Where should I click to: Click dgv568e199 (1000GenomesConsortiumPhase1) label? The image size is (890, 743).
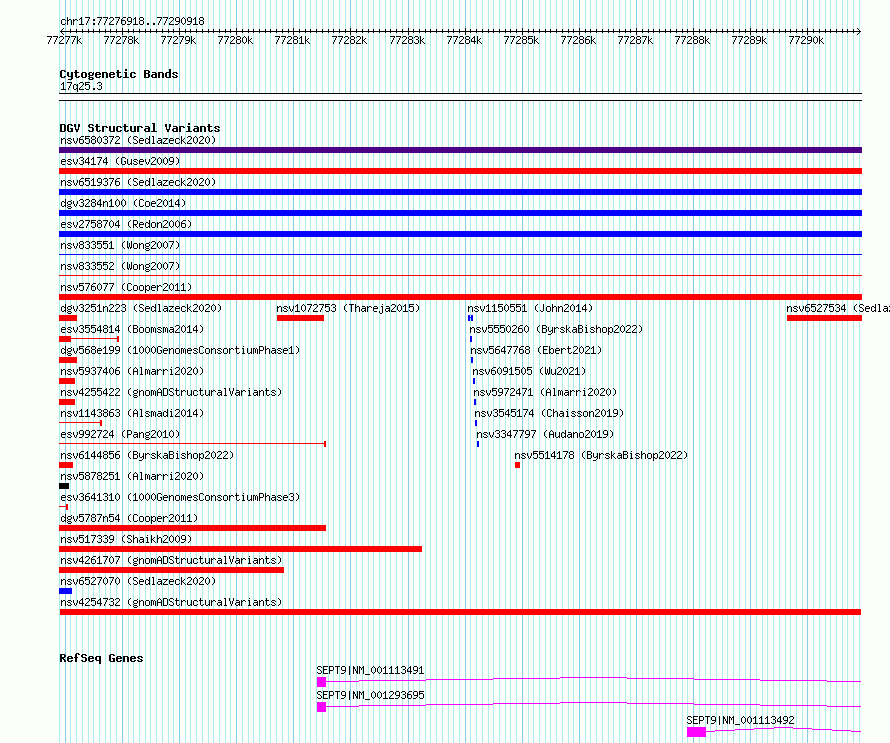click(180, 350)
